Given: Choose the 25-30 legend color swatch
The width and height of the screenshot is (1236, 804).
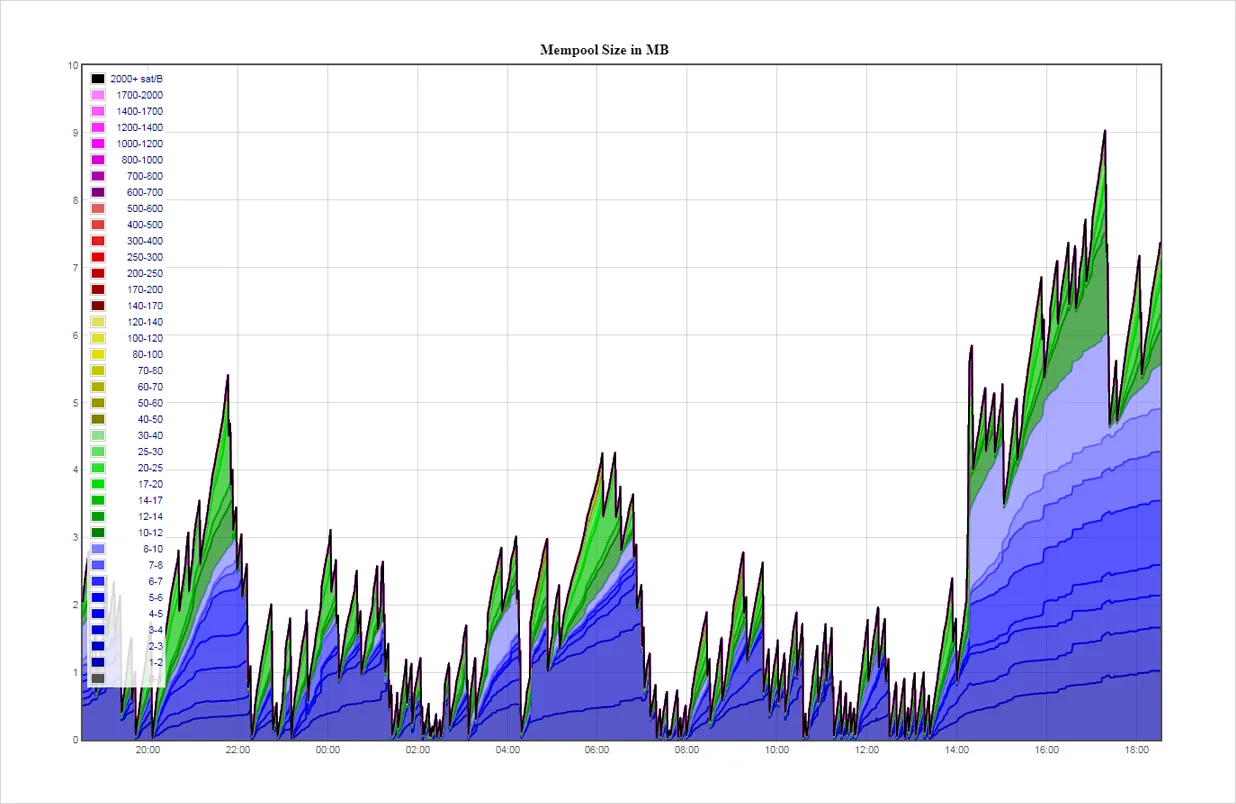Looking at the screenshot, I should [x=98, y=451].
